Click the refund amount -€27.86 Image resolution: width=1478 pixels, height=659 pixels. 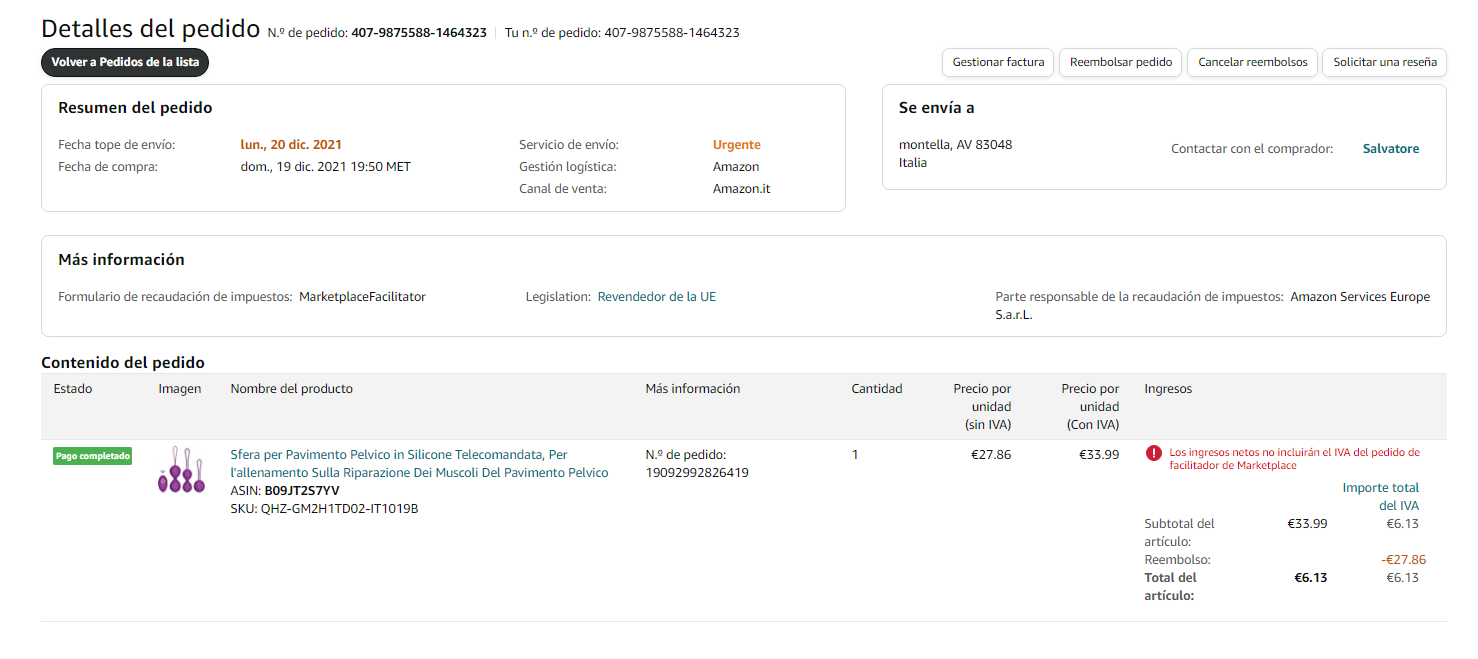(x=1403, y=560)
